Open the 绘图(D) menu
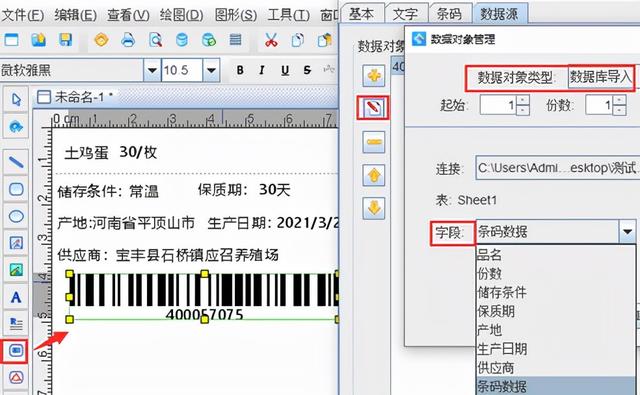The height and width of the screenshot is (395, 640). (x=181, y=15)
